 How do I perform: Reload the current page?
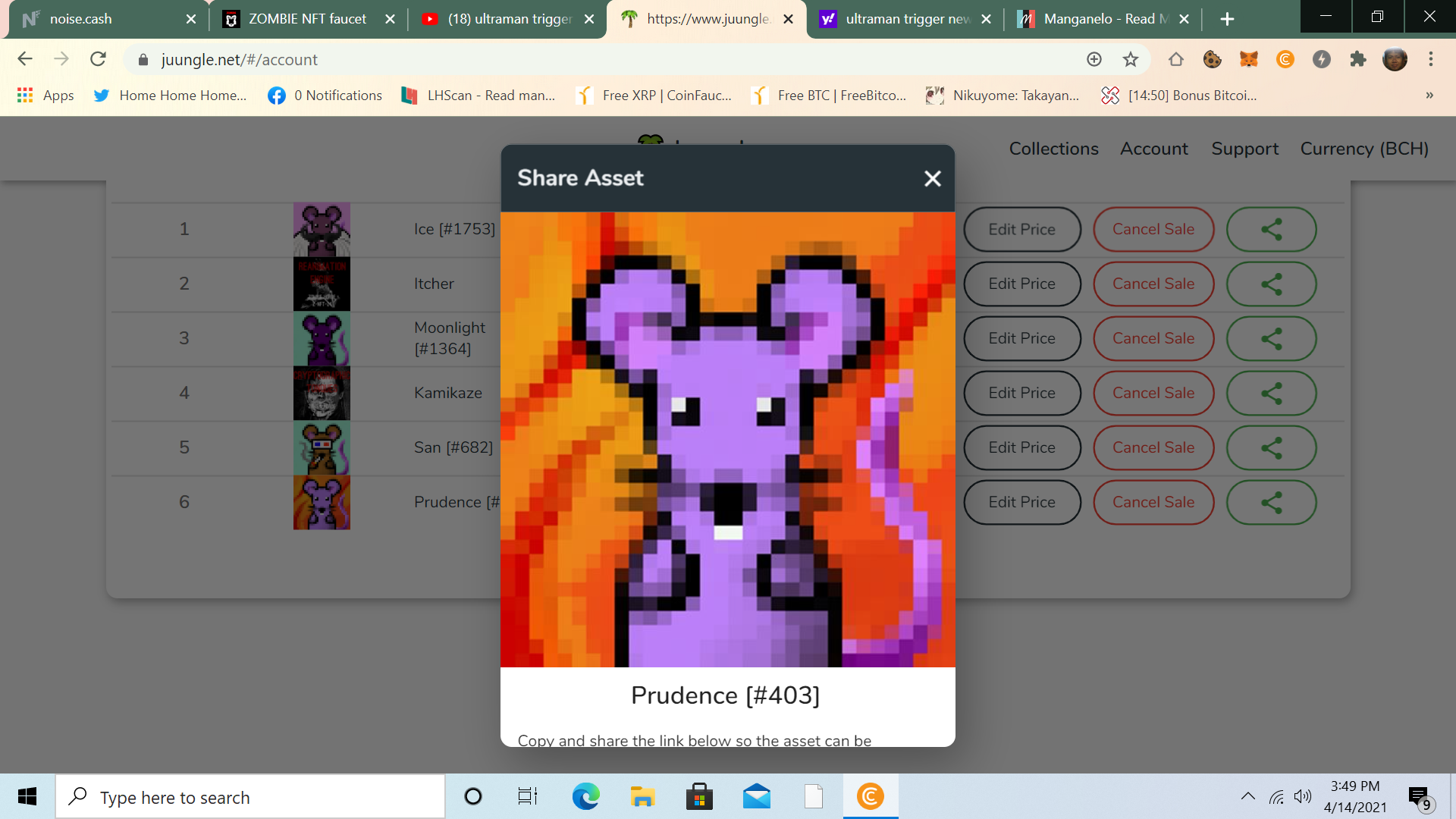(98, 59)
